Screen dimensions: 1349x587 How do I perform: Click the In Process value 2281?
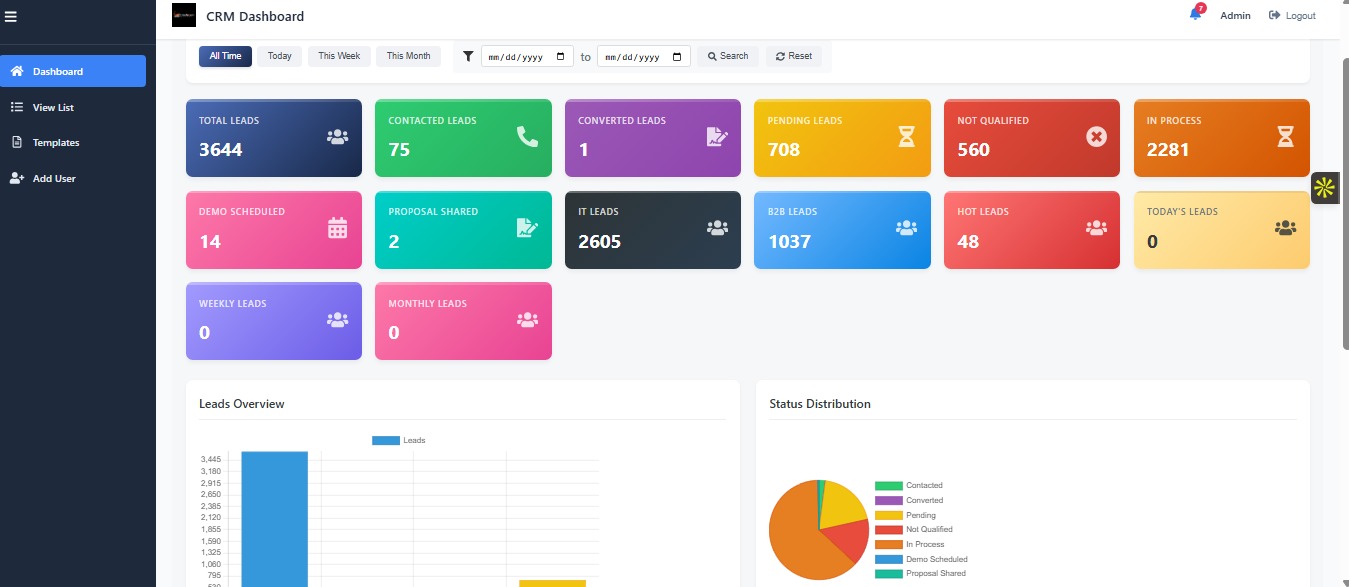1168,150
